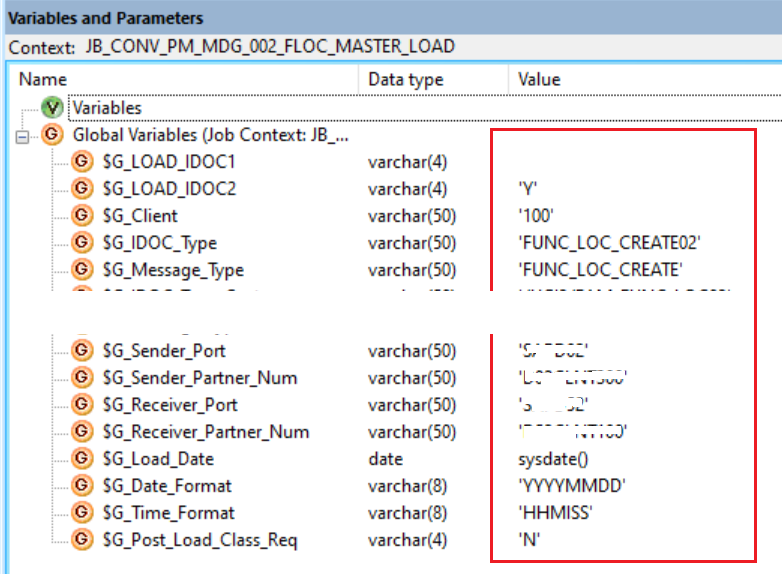Click the $G_Sender_Port variable icon
Viewport: 782px width, 574px height.
tap(82, 351)
